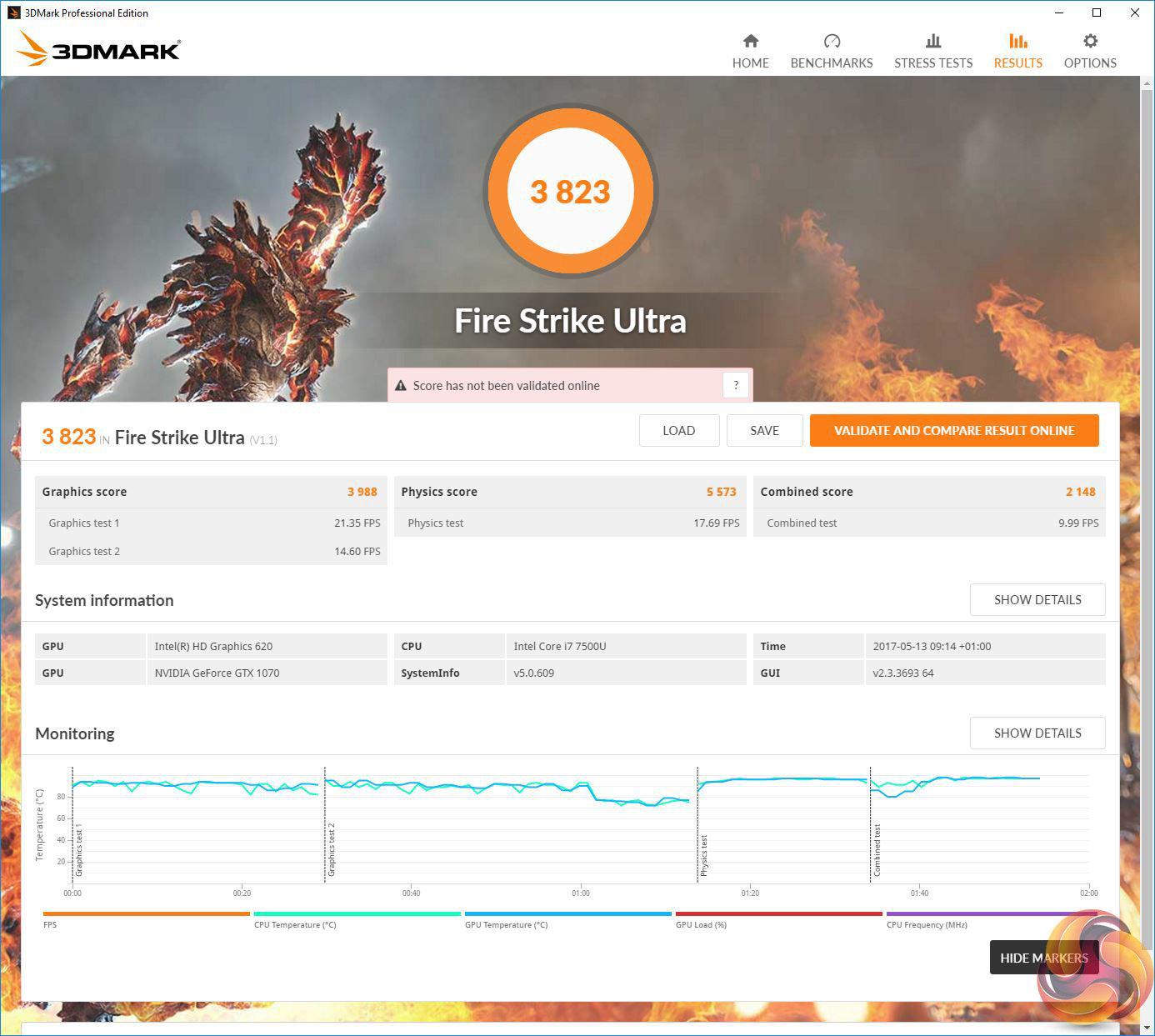Switch to the HOME tab label
This screenshot has width=1155, height=1036.
click(751, 63)
